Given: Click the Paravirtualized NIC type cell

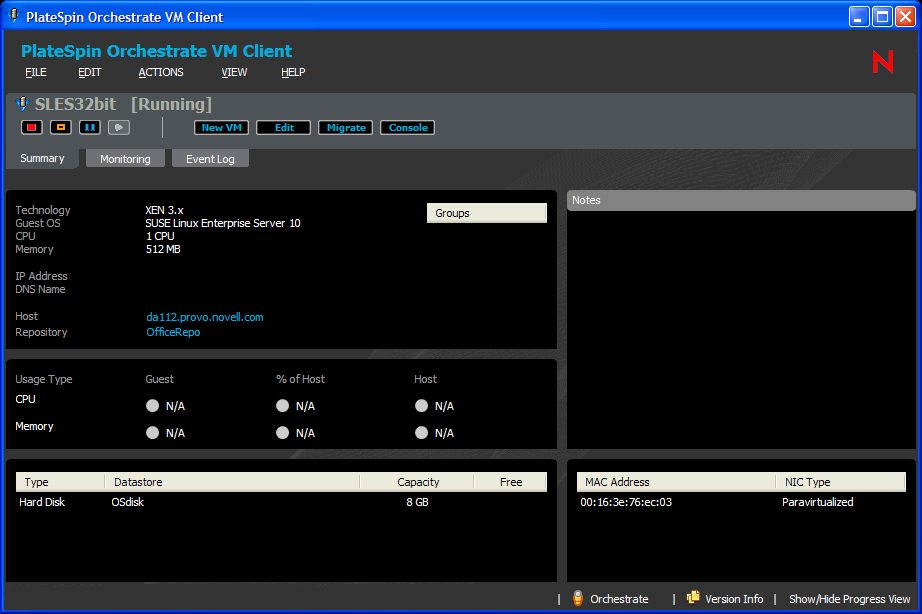Looking at the screenshot, I should click(817, 502).
